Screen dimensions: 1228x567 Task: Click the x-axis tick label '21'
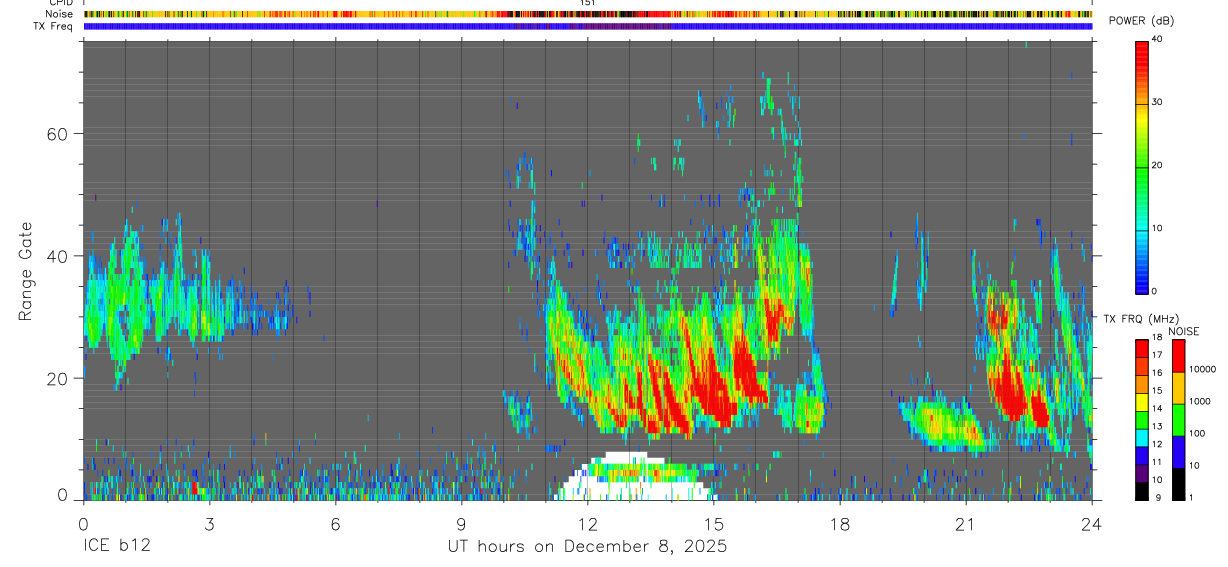pos(965,523)
